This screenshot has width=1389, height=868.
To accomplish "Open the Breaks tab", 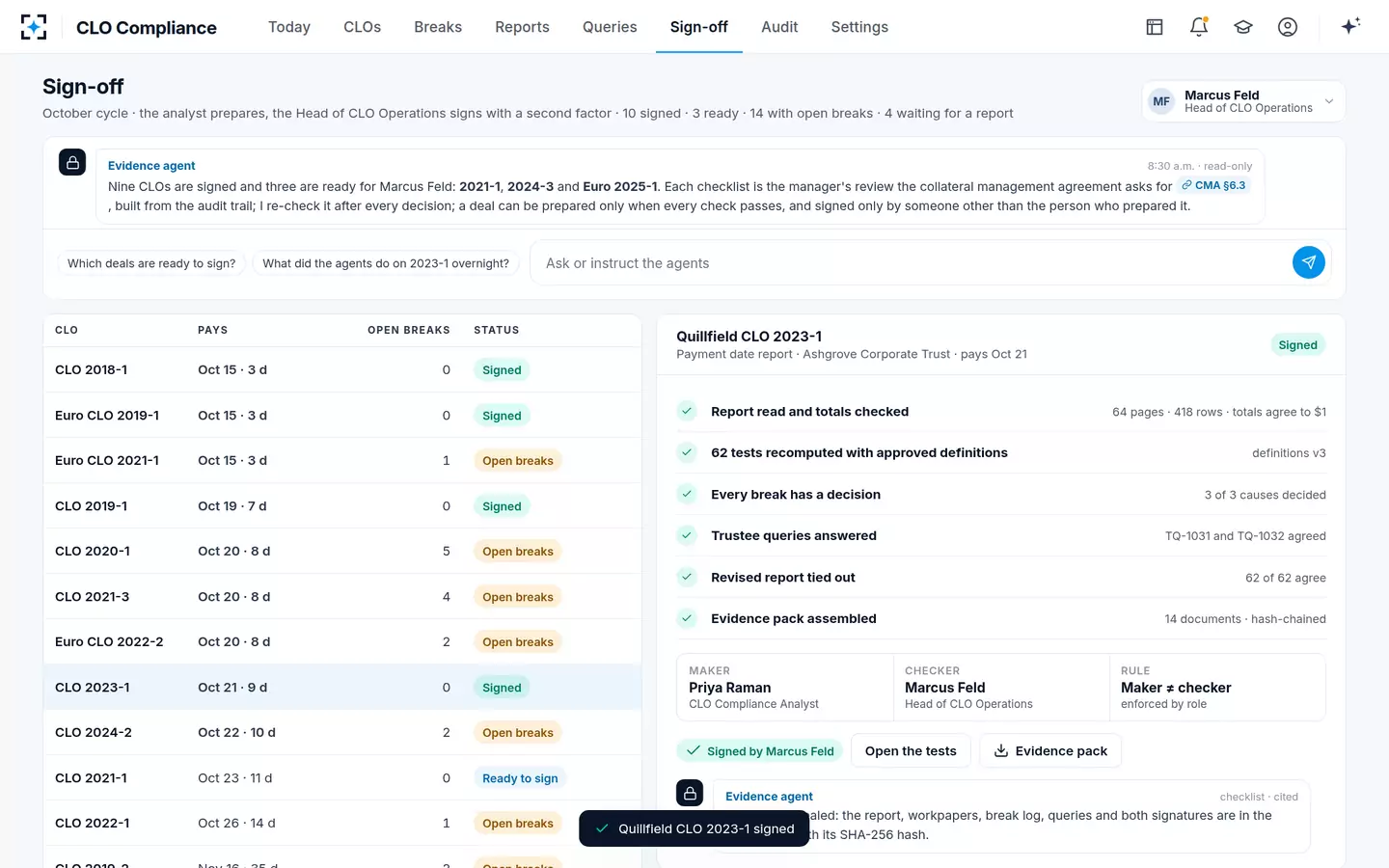I will (438, 27).
